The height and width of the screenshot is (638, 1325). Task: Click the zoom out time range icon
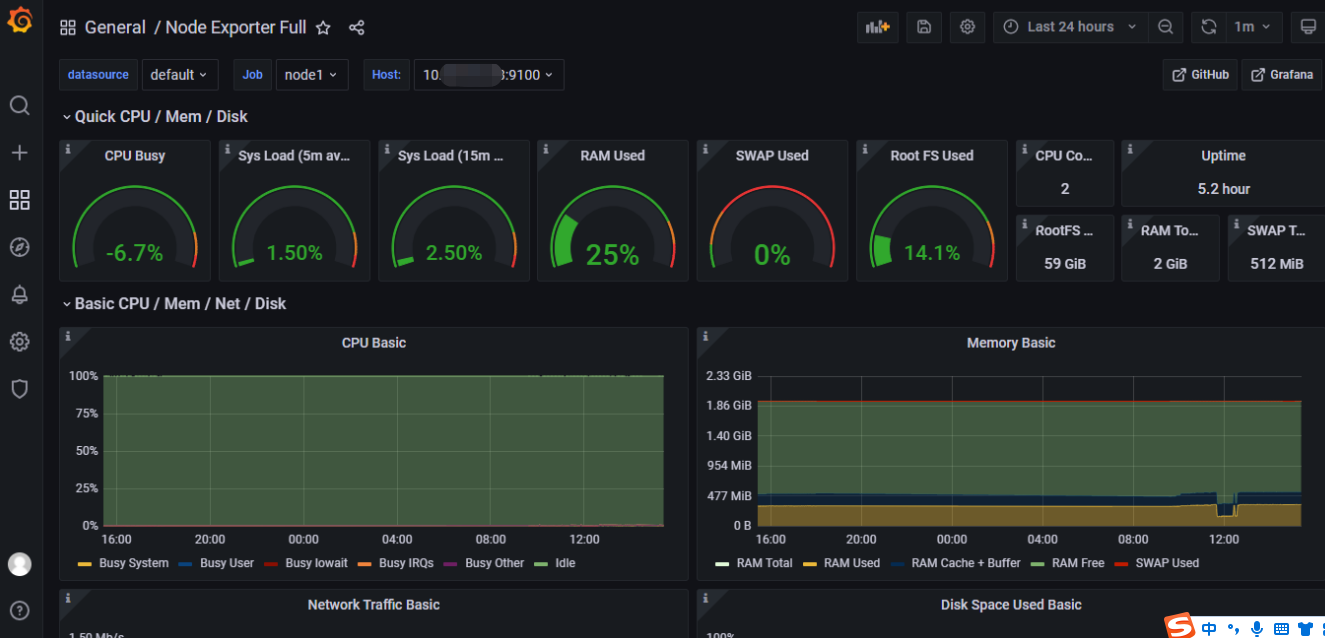(x=1165, y=27)
